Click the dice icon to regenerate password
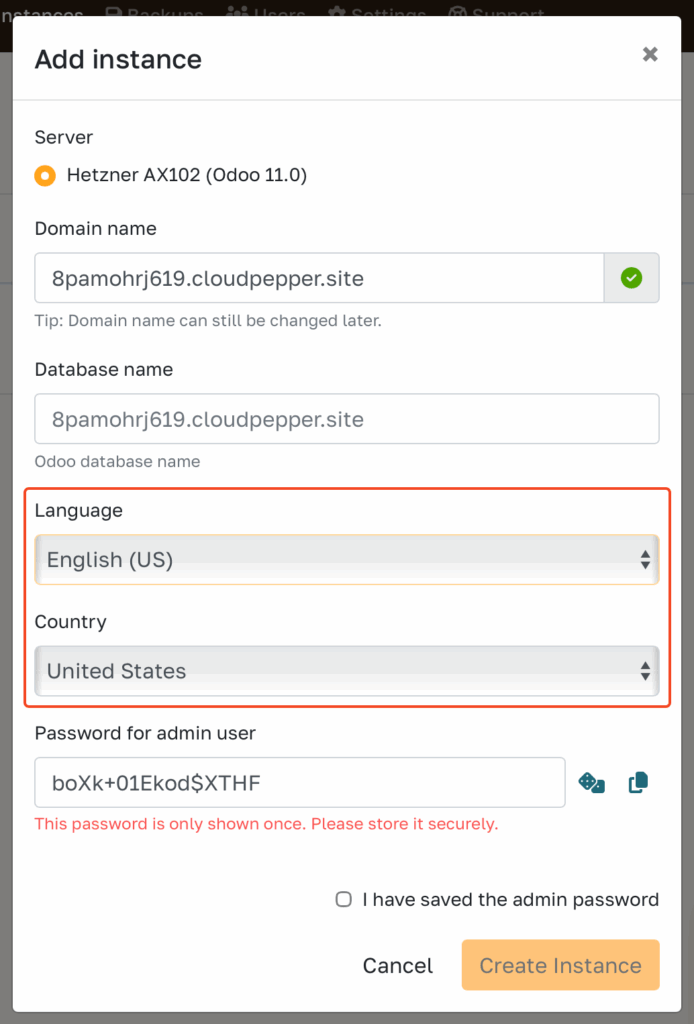Viewport: 694px width, 1024px height. pyautogui.click(x=591, y=785)
